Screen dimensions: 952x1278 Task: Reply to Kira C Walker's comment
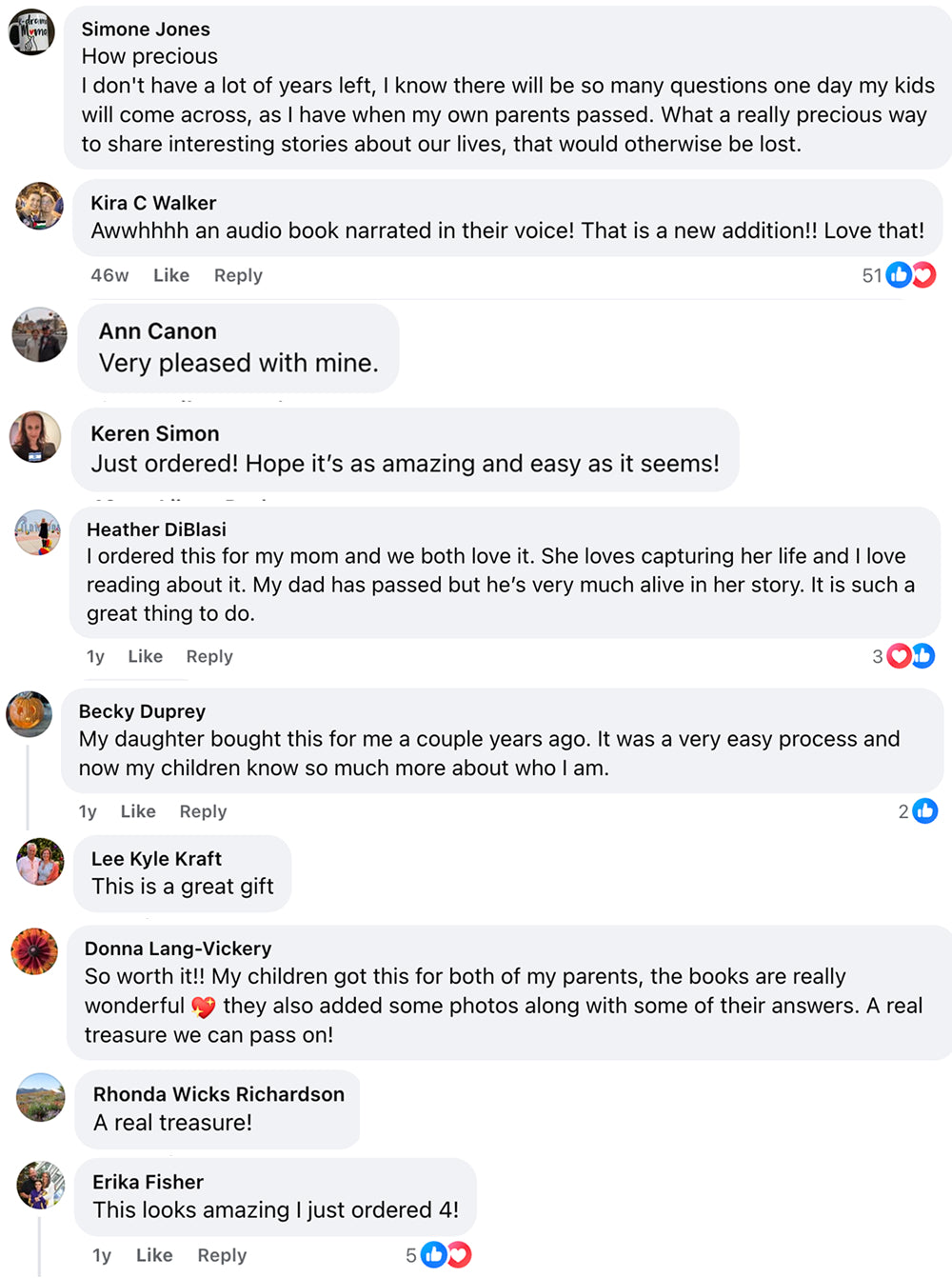[238, 275]
